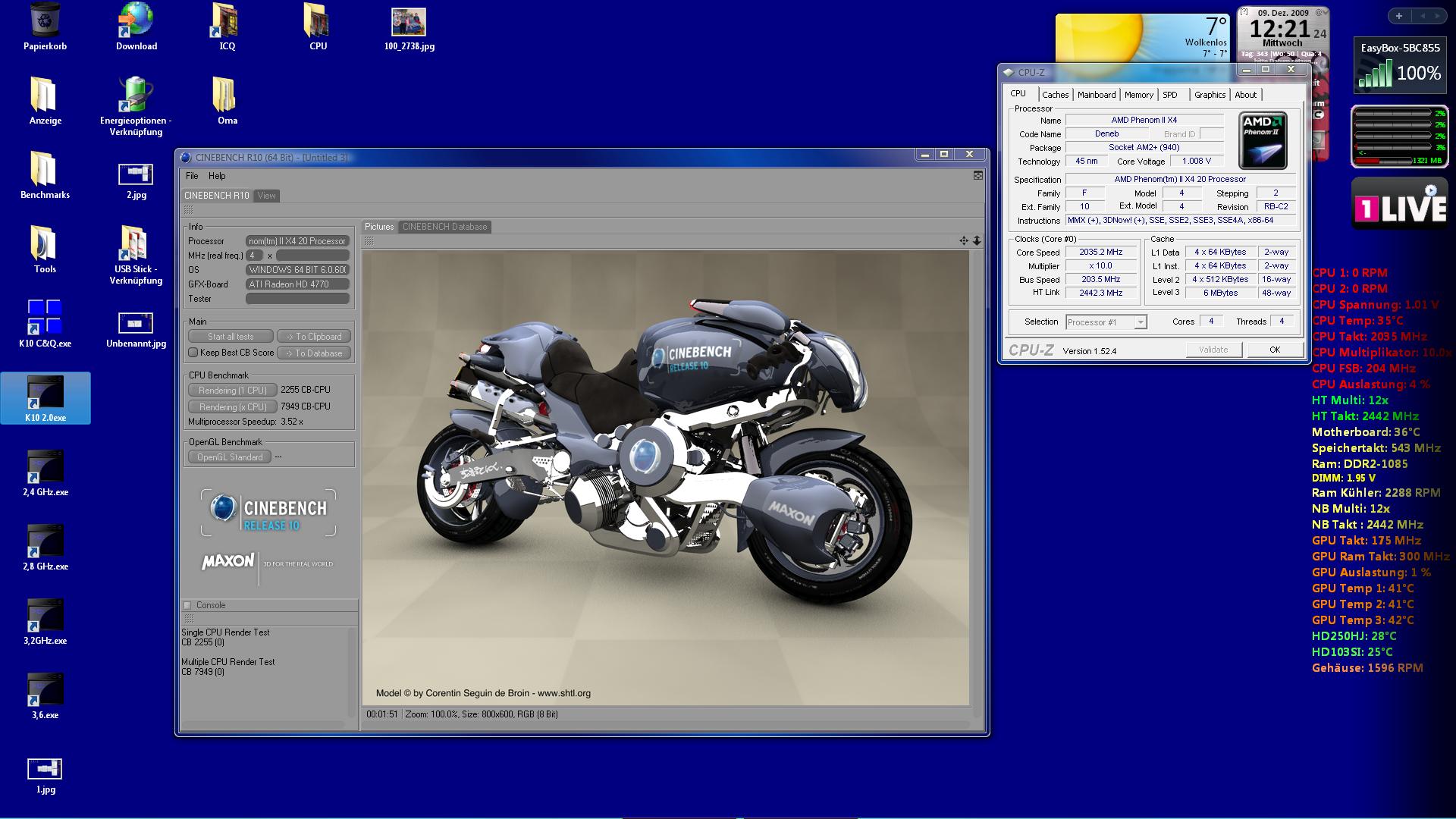The width and height of the screenshot is (1456, 819).
Task: Select the Pictures tab
Action: (379, 227)
